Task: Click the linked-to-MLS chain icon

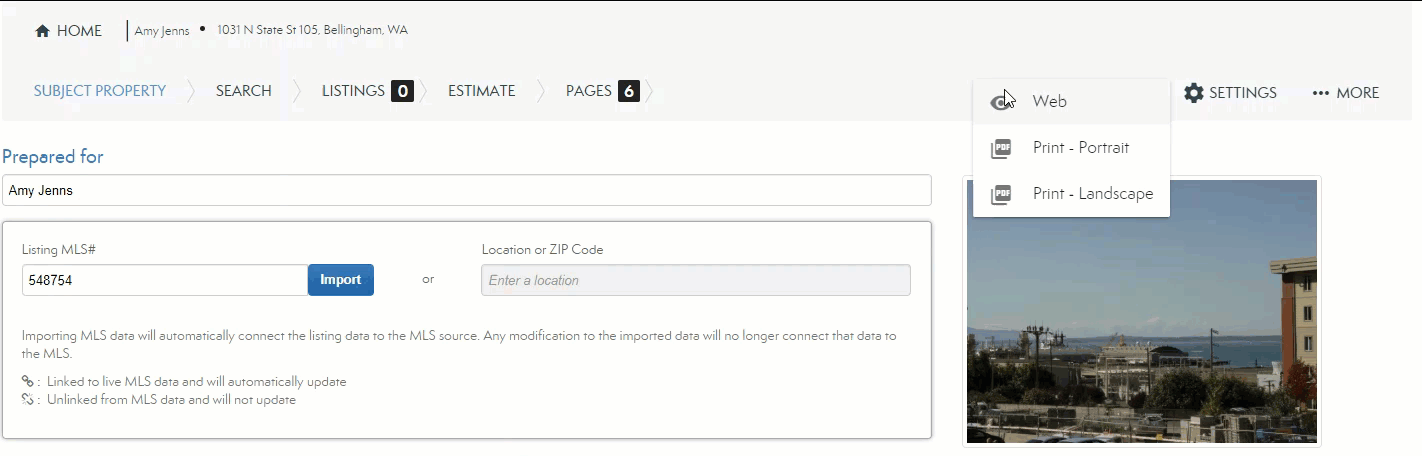Action: [x=28, y=381]
